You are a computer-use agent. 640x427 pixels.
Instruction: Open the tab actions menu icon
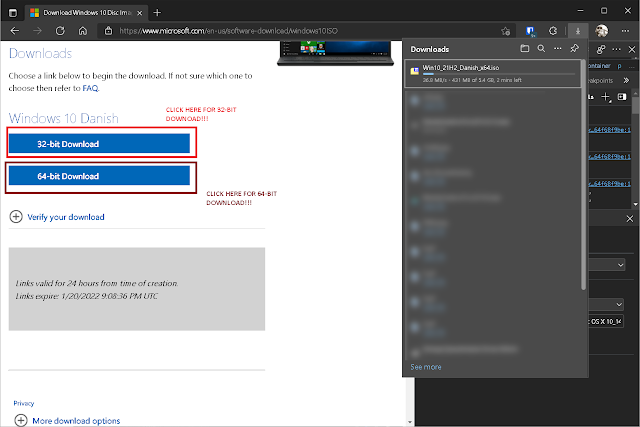click(x=13, y=13)
